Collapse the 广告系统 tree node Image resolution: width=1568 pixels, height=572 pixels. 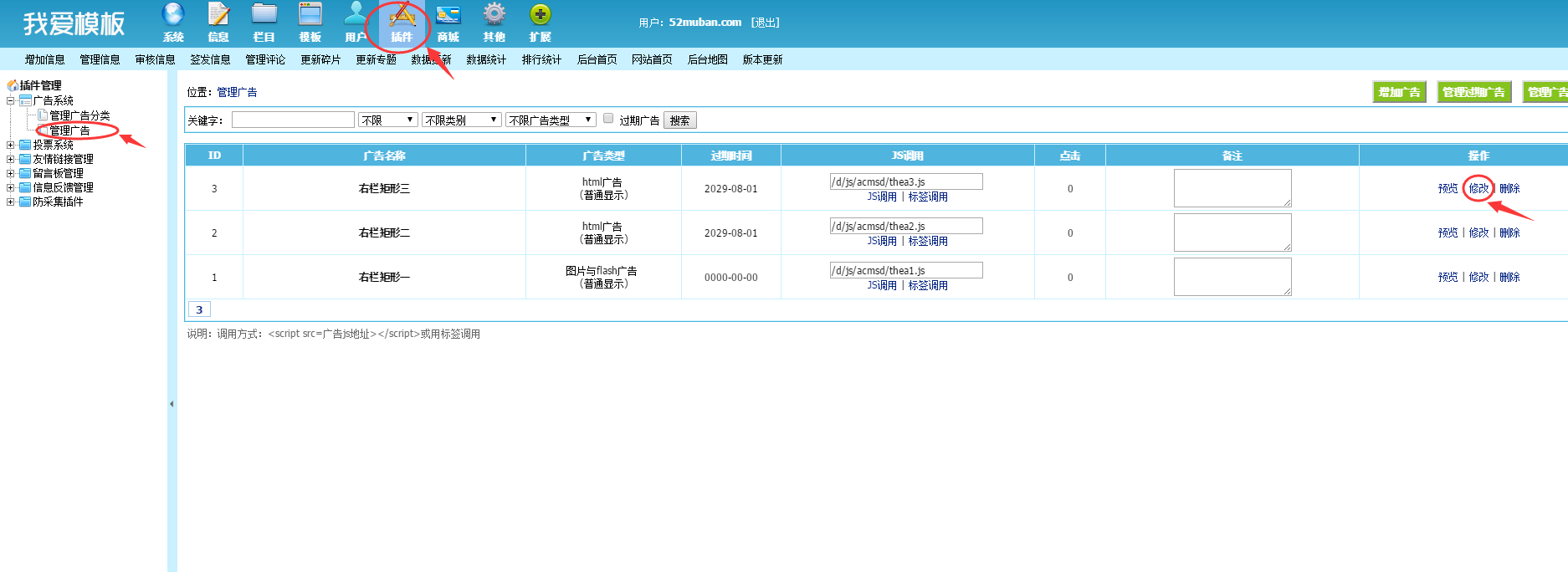click(x=11, y=100)
